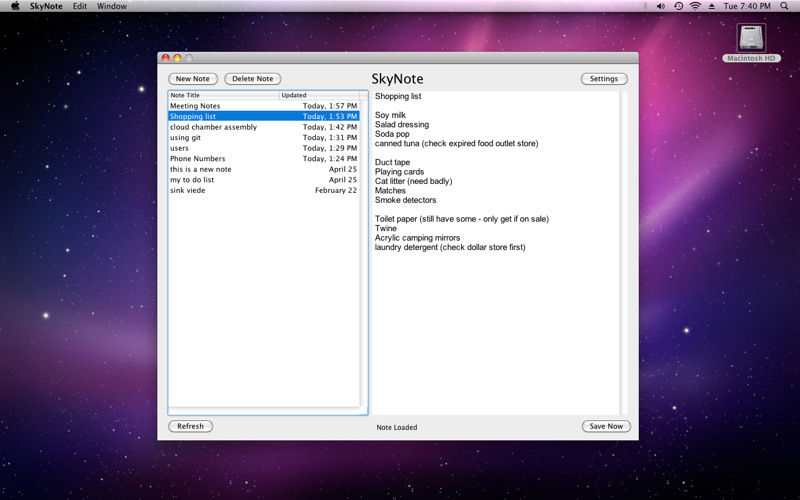
Task: Open the Edit menu
Action: click(x=80, y=6)
